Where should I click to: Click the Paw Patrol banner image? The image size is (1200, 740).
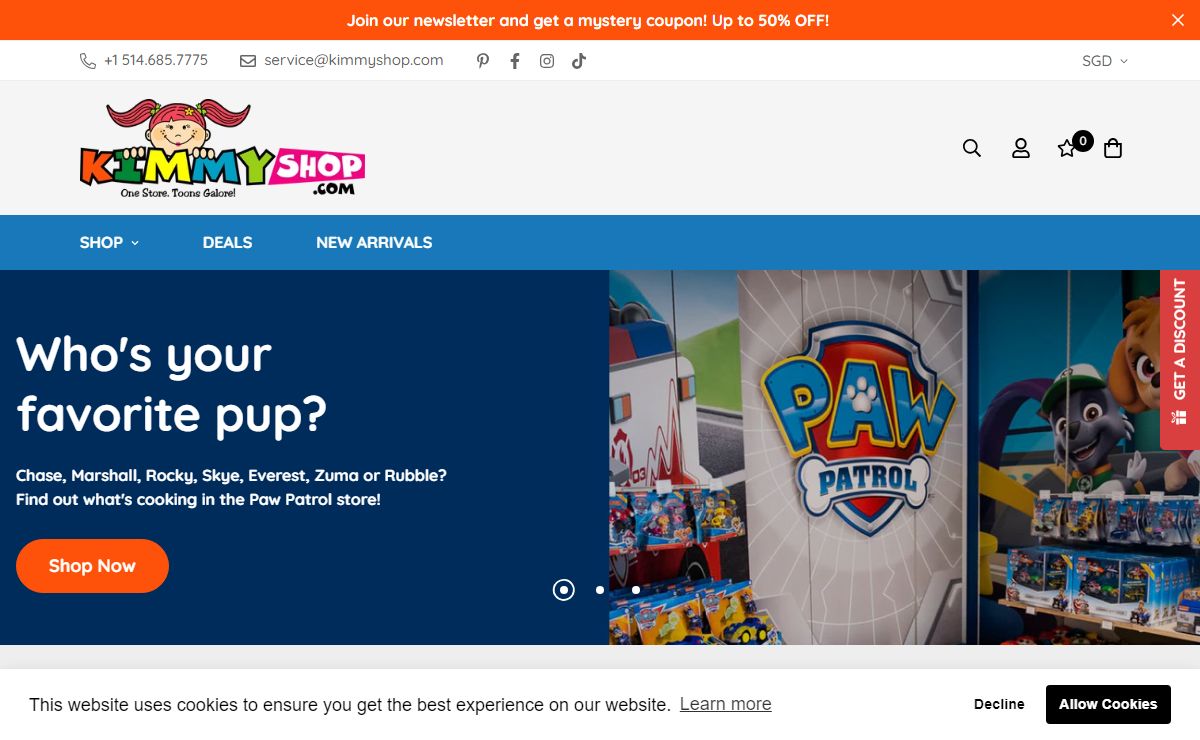pyautogui.click(x=904, y=457)
